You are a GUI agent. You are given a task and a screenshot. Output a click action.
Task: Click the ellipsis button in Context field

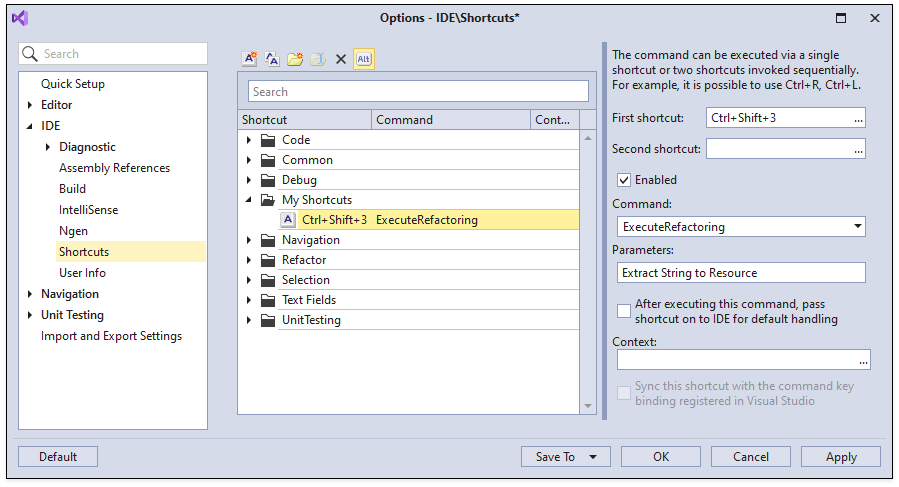(863, 360)
